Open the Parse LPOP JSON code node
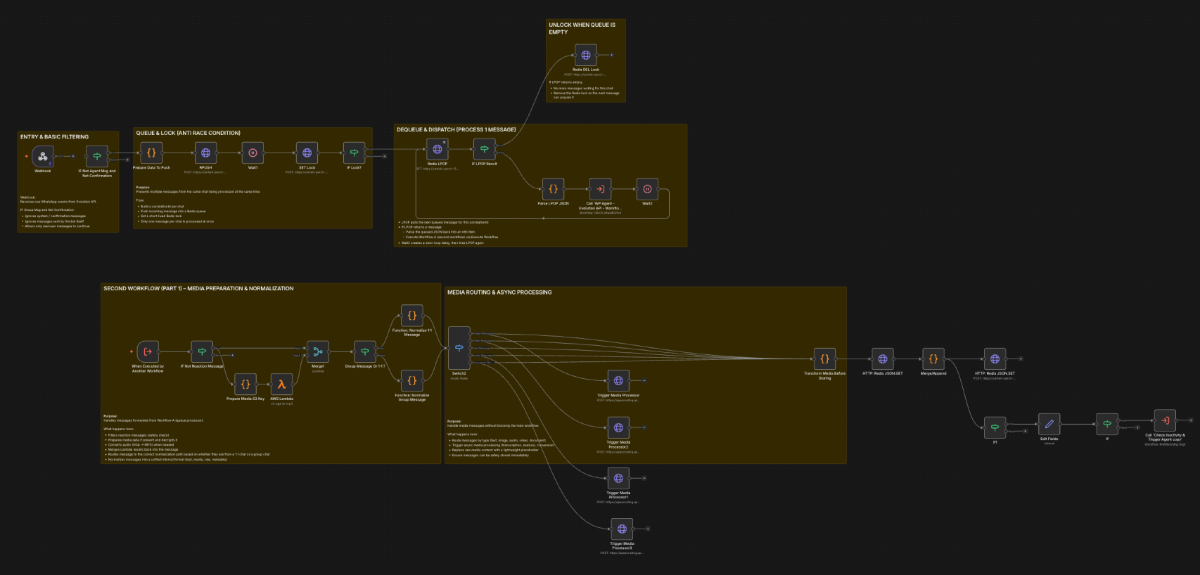The height and width of the screenshot is (575, 1200). [552, 188]
